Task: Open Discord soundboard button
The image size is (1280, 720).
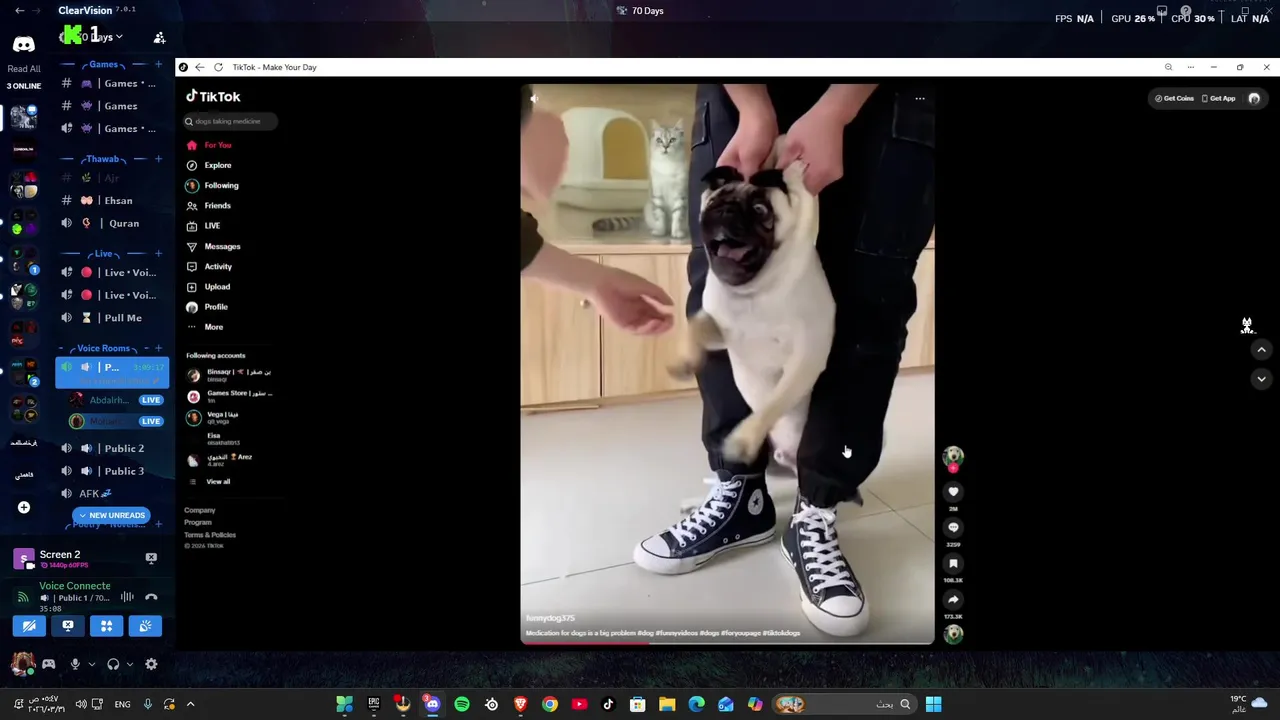Action: click(145, 626)
